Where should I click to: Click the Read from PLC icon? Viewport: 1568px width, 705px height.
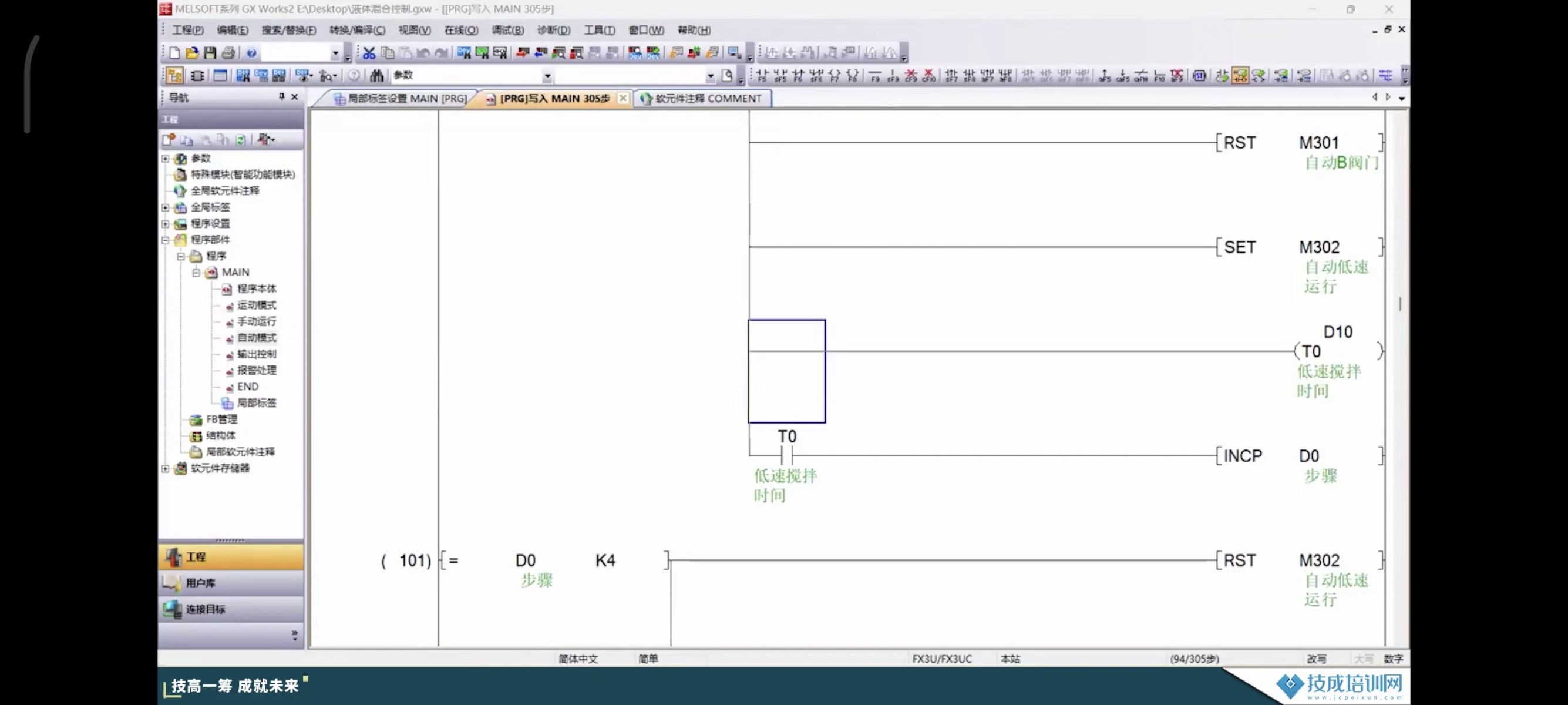pos(540,53)
